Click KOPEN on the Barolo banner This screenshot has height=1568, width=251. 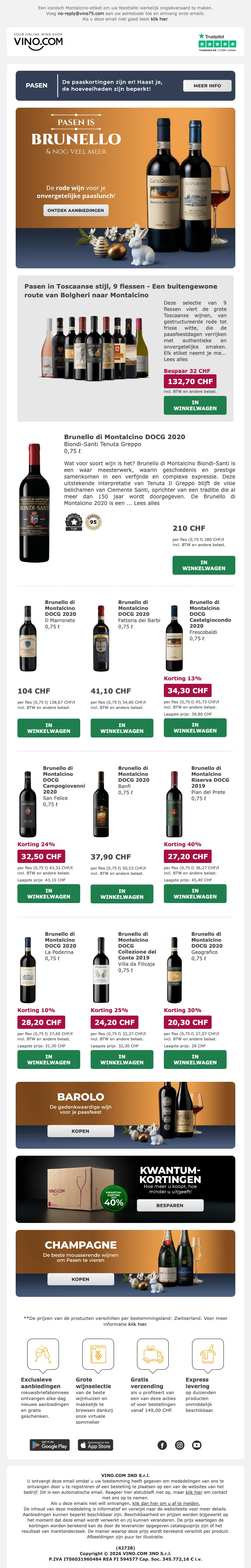tap(81, 1131)
